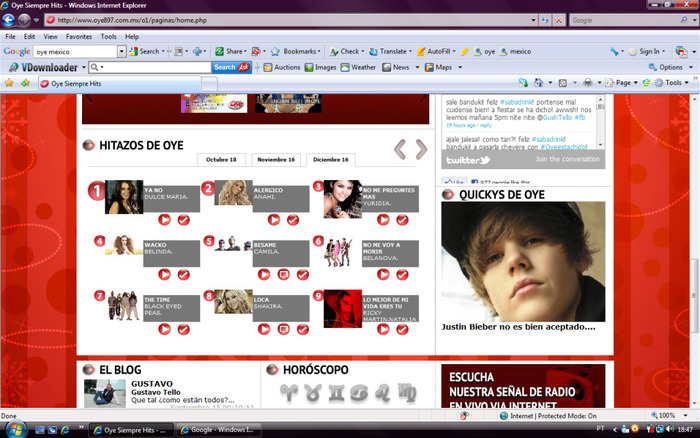Switch to Google window in taskbar
This screenshot has height=438, width=700.
click(218, 430)
